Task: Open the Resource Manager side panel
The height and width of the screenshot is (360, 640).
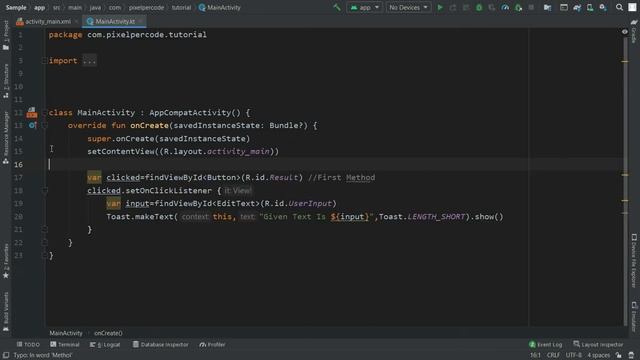Action: coord(6,138)
